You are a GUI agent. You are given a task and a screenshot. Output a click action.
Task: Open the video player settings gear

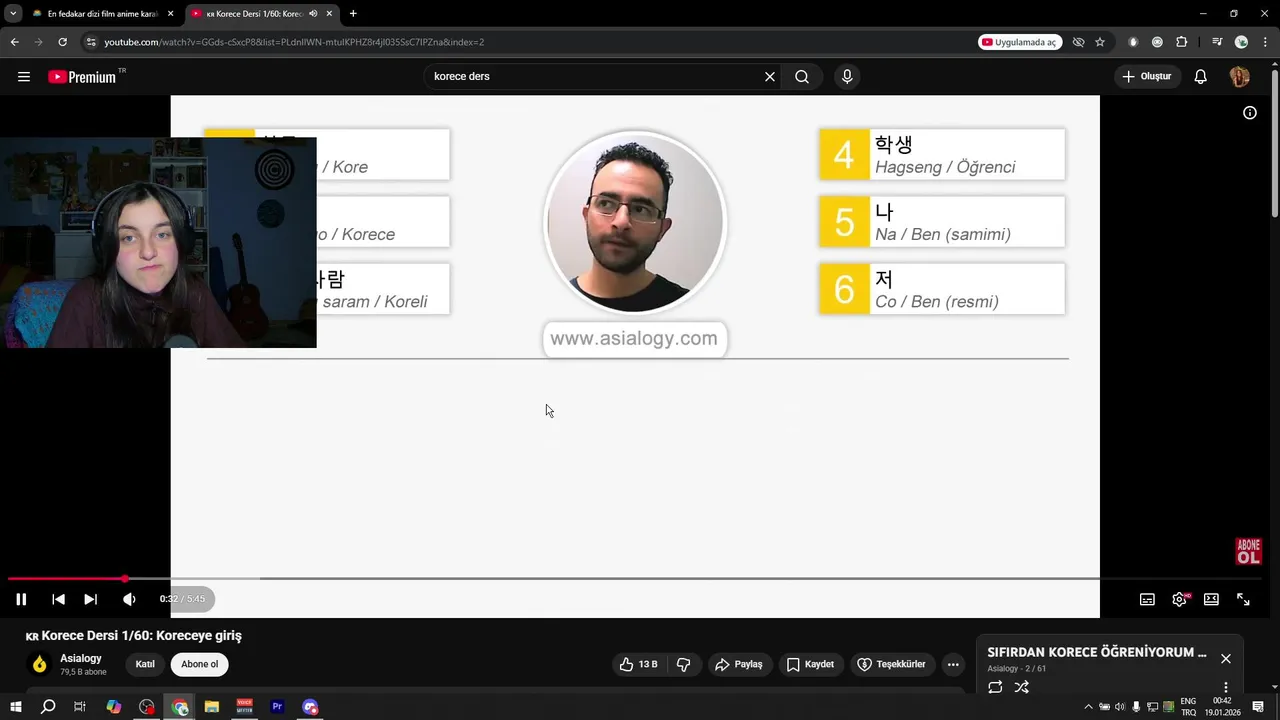point(1180,599)
